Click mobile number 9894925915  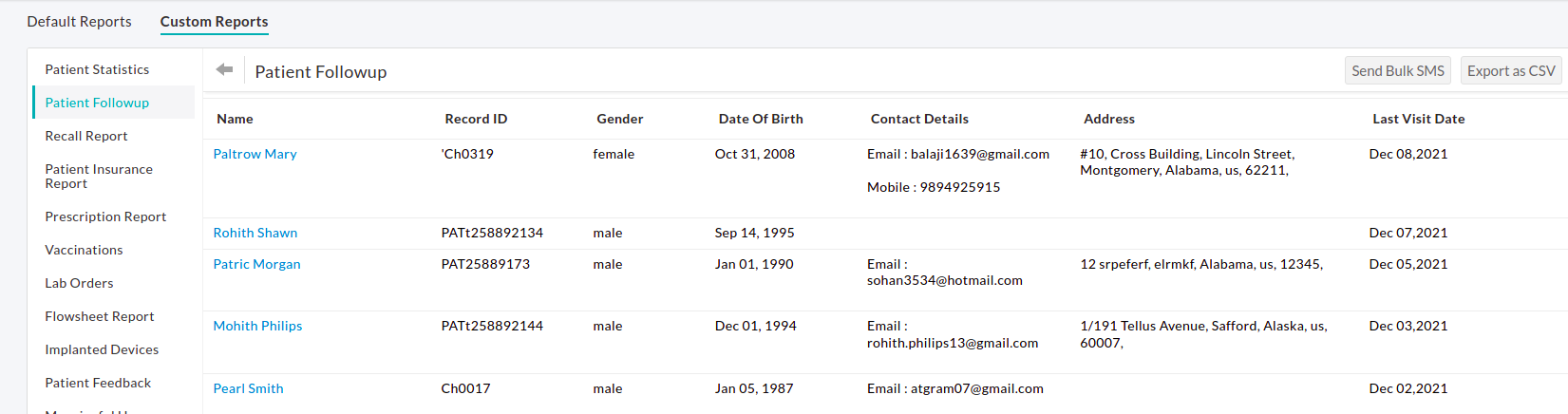[960, 187]
